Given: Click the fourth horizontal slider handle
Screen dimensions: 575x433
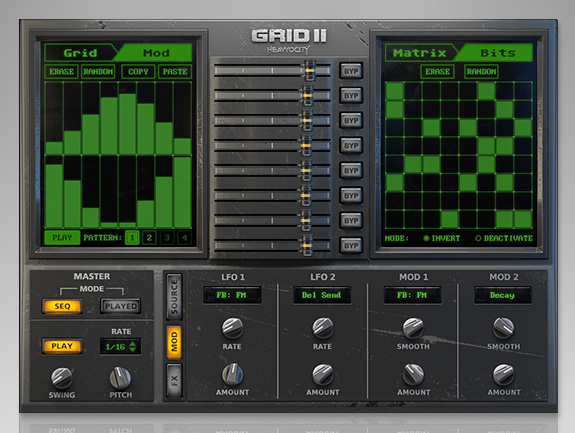Looking at the screenshot, I should (306, 145).
